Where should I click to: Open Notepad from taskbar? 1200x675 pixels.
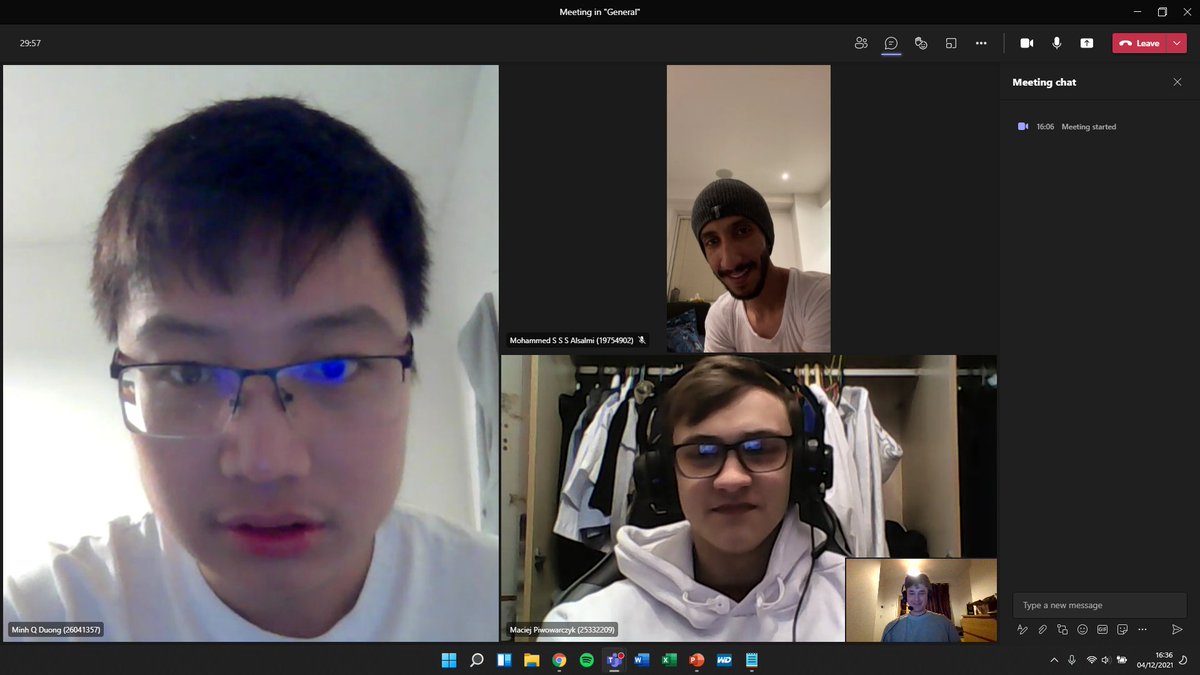[752, 660]
